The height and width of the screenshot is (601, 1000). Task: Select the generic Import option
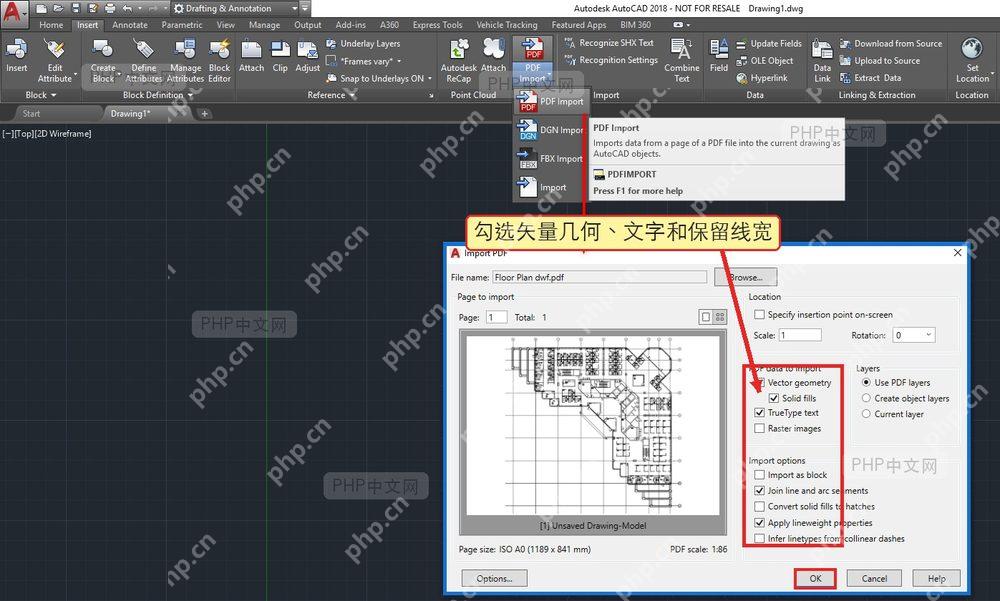pos(550,188)
